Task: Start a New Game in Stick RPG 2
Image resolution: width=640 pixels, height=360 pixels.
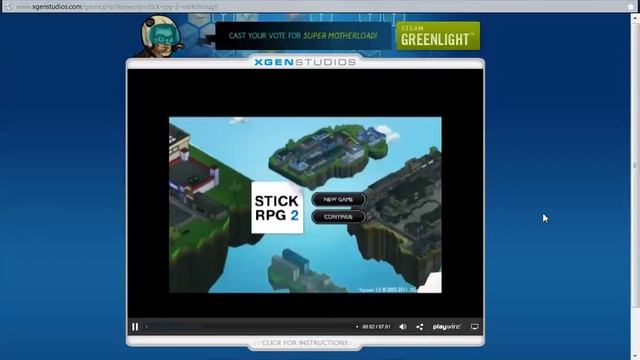Action: tap(338, 200)
